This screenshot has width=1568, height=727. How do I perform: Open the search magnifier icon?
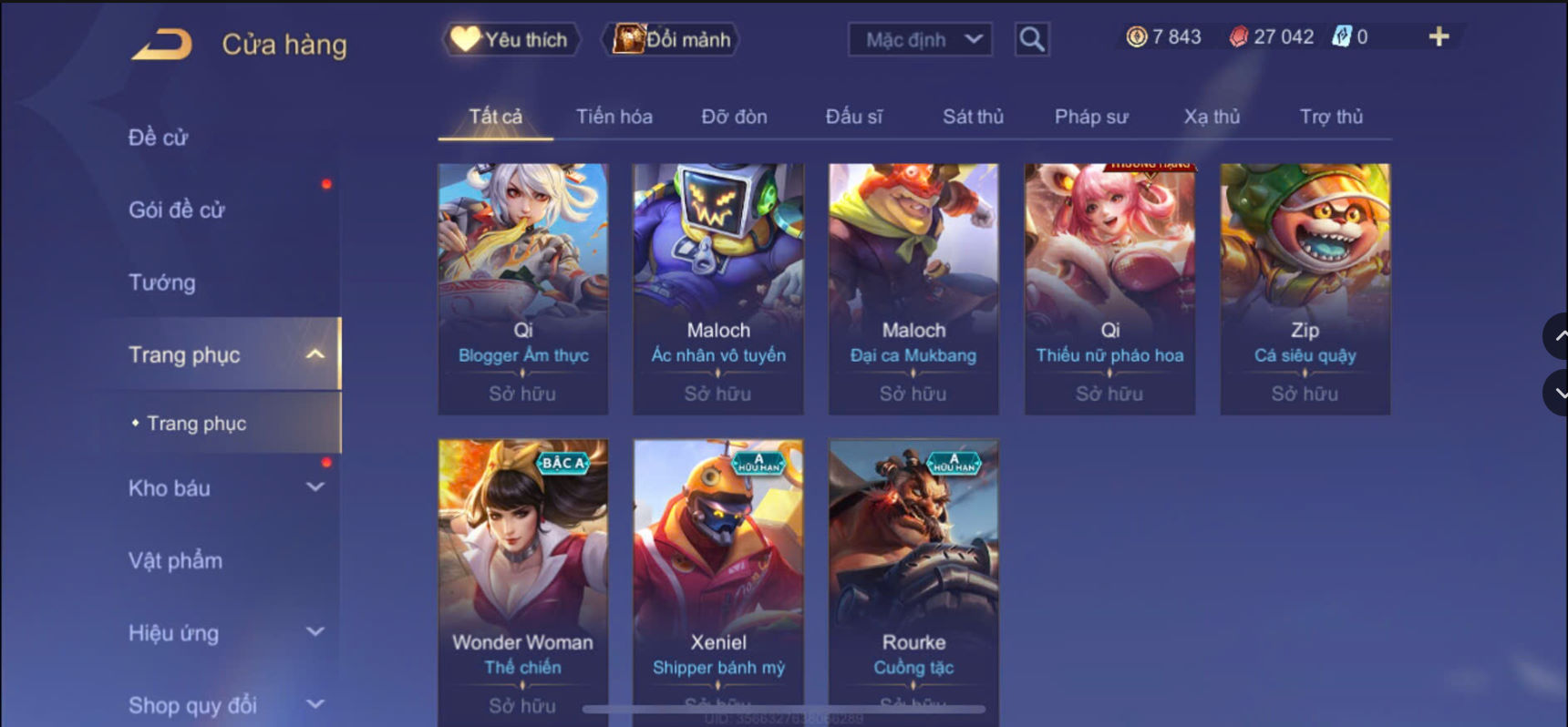pyautogui.click(x=1032, y=39)
